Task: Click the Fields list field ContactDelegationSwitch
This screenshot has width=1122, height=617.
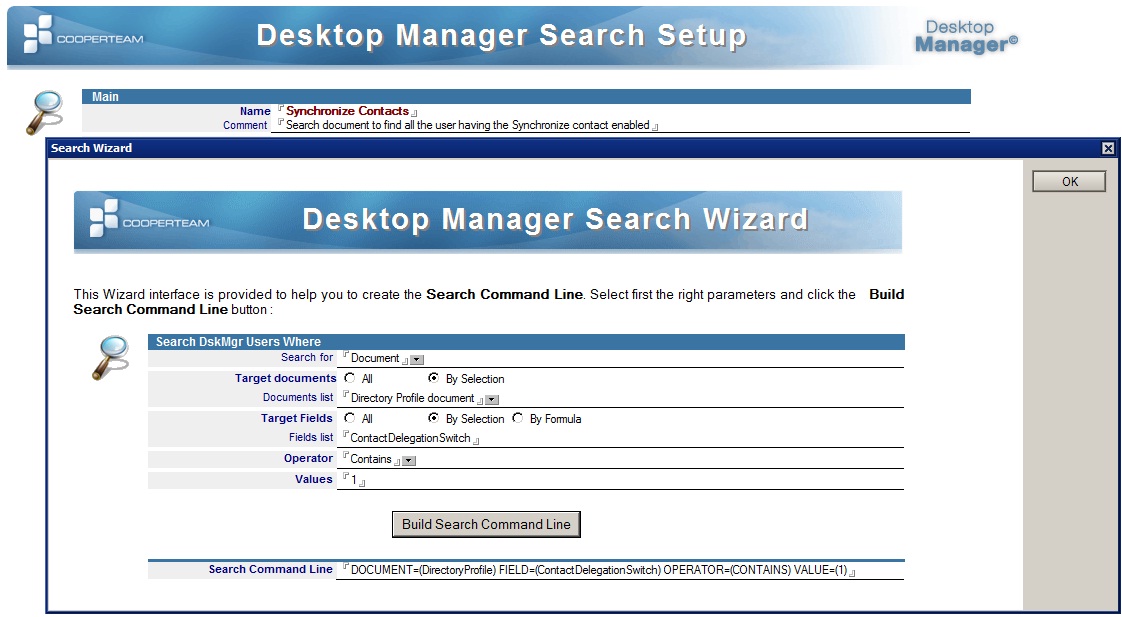Action: pos(410,438)
